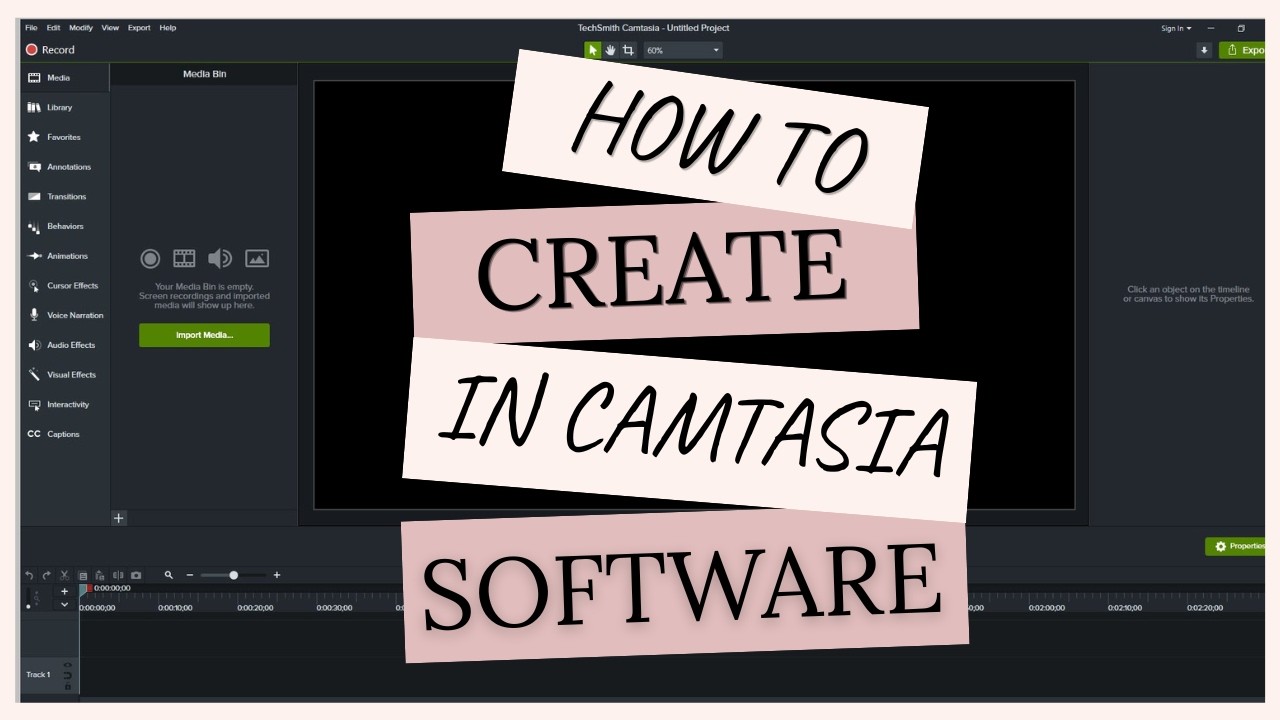Open the Sign In dropdown
Screen dimensions: 1280x720
[1176, 28]
